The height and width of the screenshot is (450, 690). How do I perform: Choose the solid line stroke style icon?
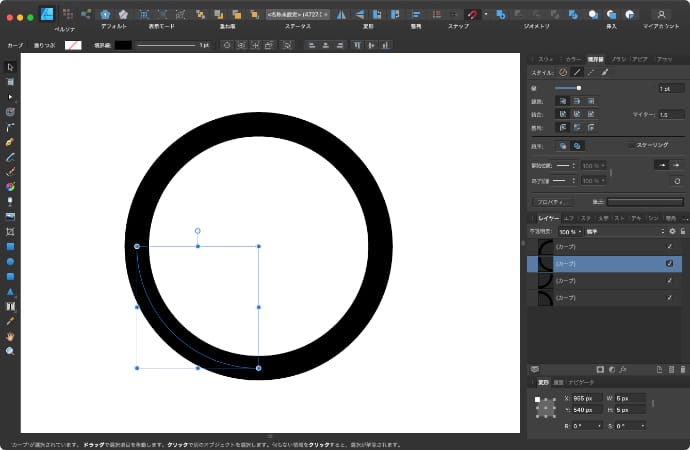click(577, 72)
